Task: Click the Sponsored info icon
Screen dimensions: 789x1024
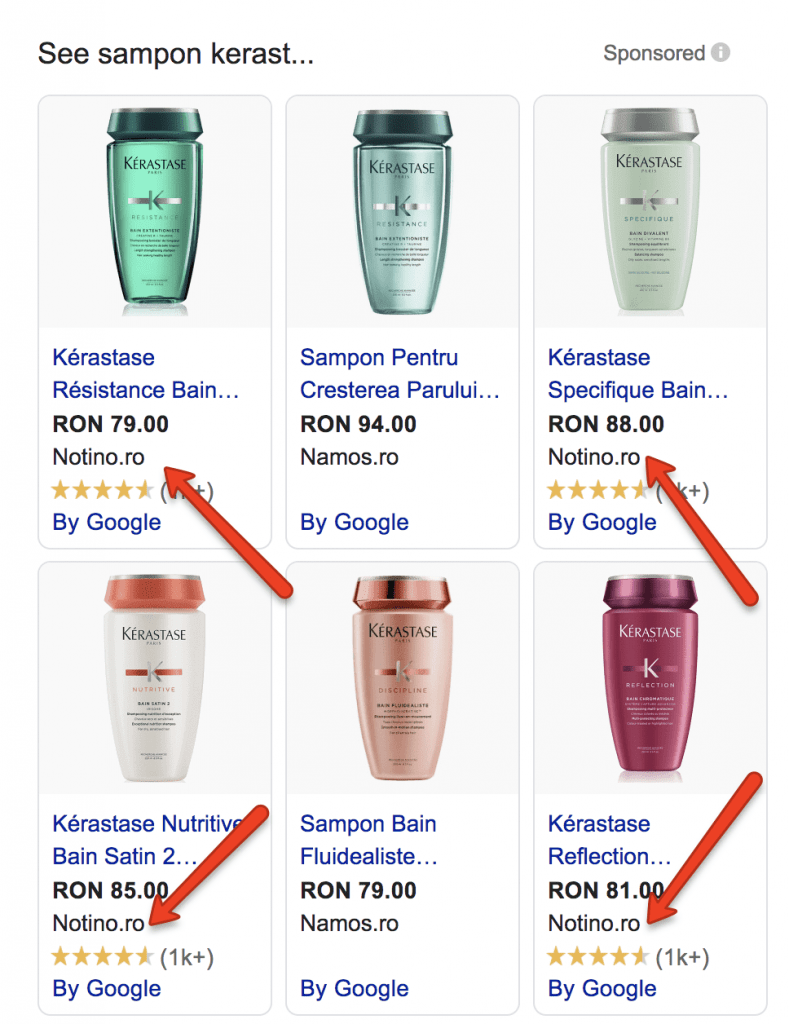Action: point(720,52)
